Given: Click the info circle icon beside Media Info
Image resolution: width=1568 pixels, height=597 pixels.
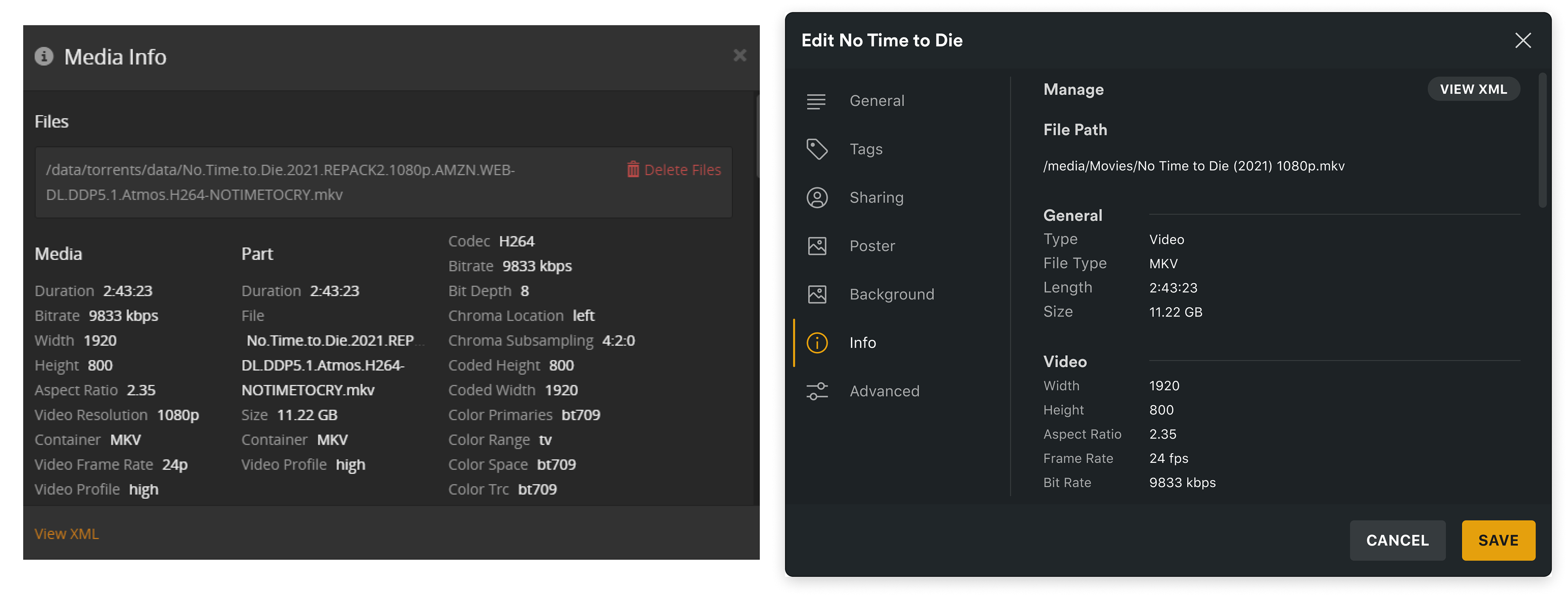Looking at the screenshot, I should click(44, 56).
